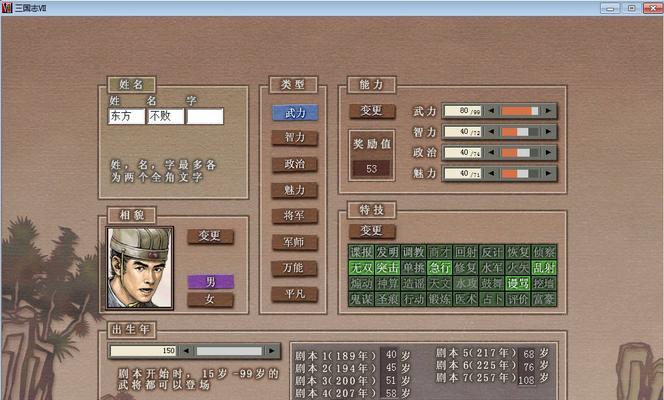Toggle the 无双 skill

(361, 268)
